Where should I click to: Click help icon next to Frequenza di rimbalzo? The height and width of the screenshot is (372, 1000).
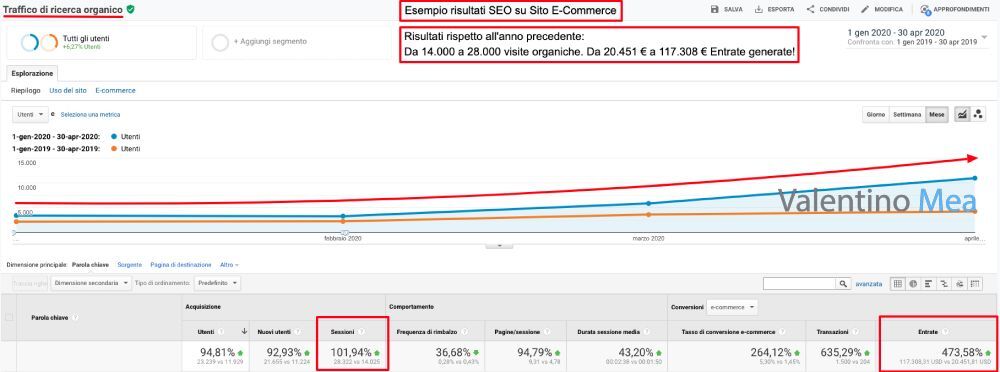(466, 331)
